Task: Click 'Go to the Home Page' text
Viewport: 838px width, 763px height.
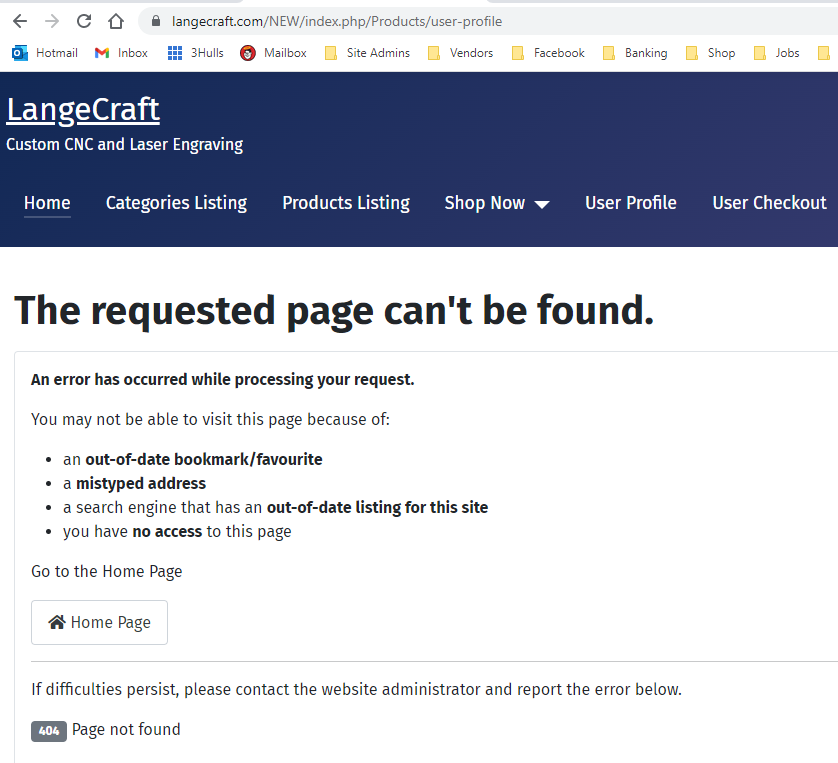Action: (107, 572)
